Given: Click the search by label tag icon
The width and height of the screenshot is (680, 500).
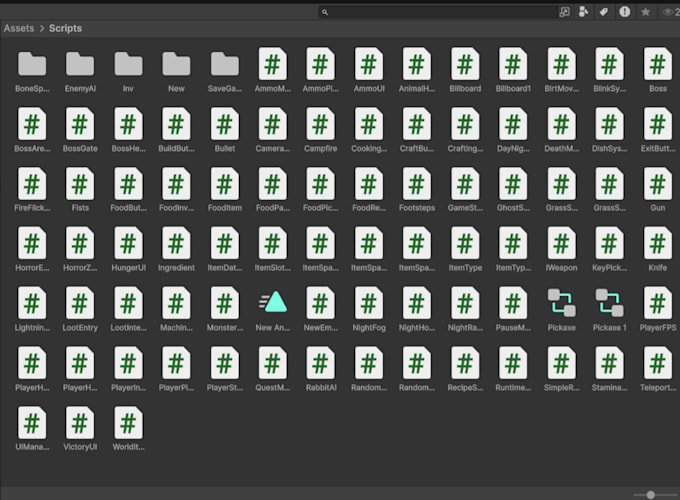Looking at the screenshot, I should (x=604, y=12).
